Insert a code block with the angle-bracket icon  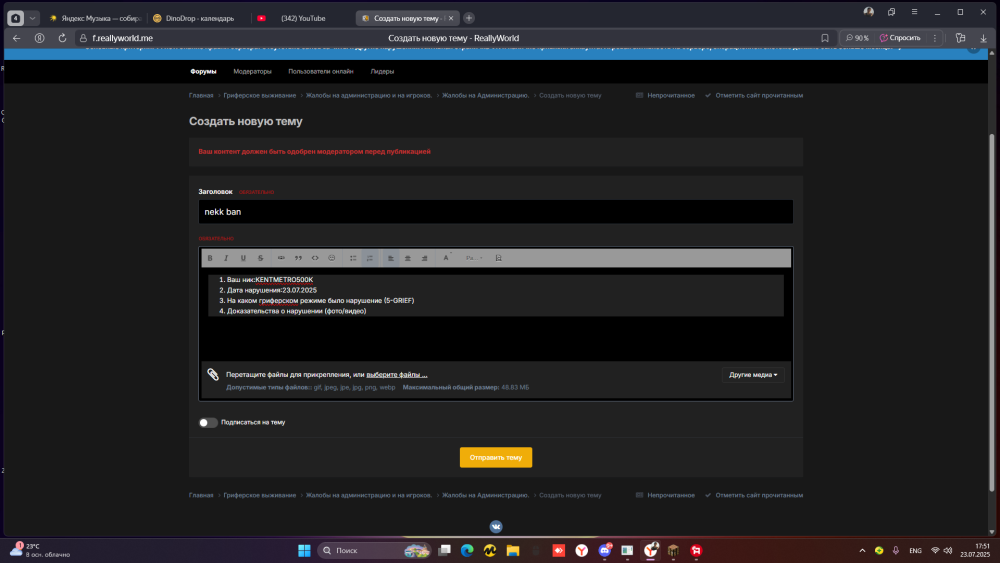point(315,258)
